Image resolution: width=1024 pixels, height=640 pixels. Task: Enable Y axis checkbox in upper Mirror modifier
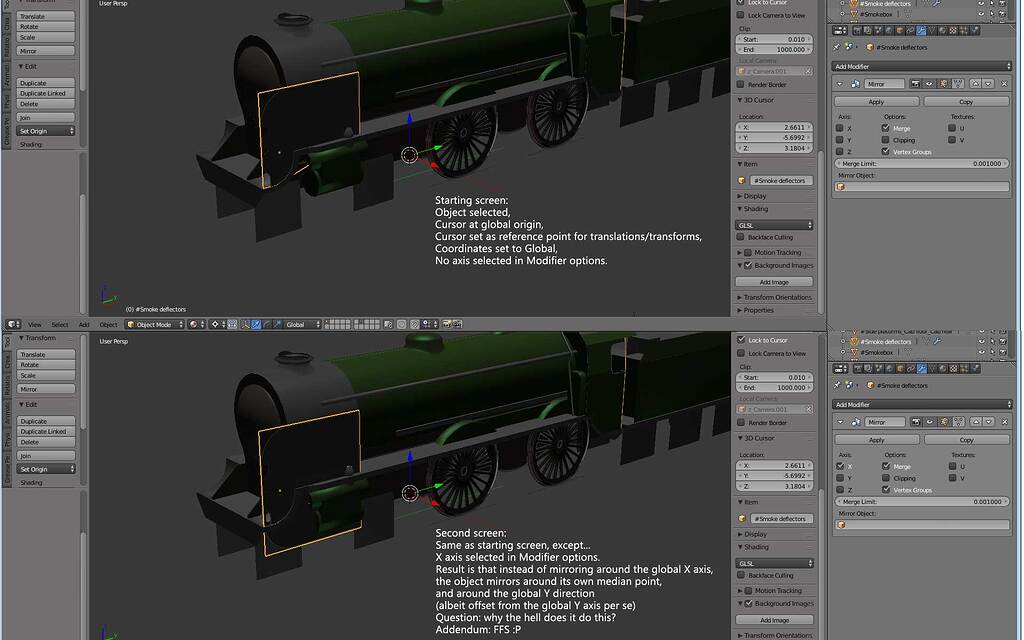click(x=840, y=140)
